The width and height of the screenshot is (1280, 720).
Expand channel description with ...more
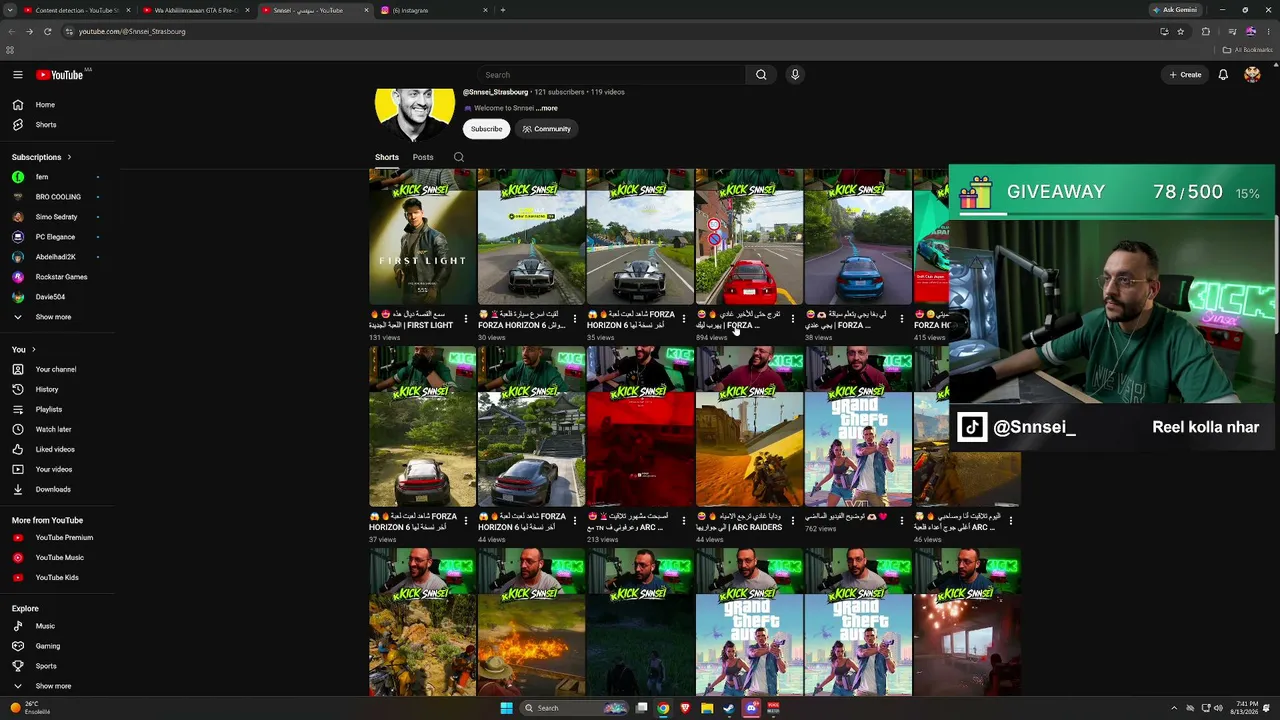pyautogui.click(x=547, y=108)
